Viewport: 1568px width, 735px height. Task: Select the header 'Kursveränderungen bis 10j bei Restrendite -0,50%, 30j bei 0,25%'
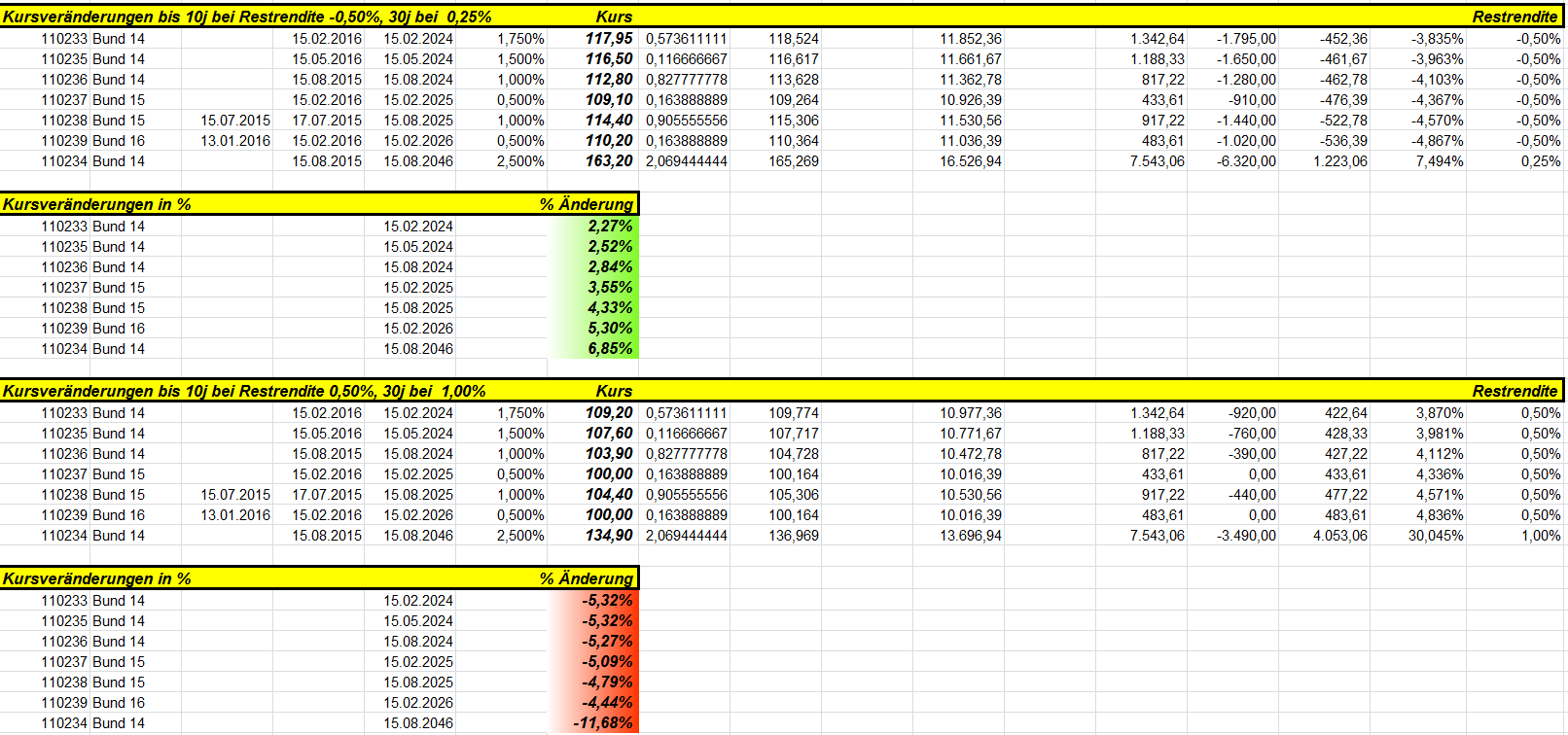(247, 17)
